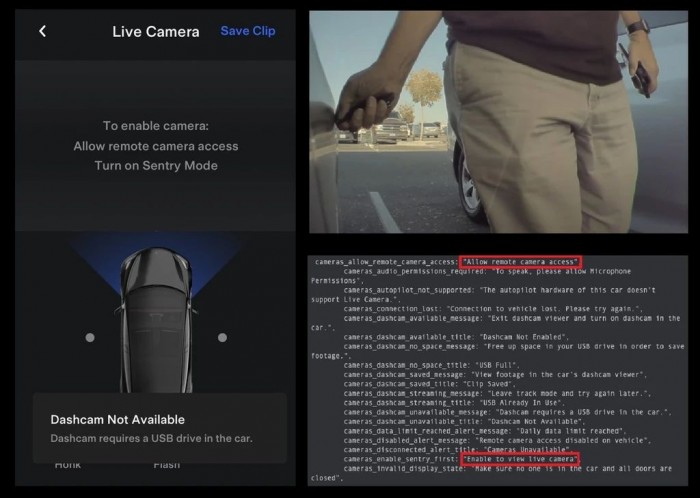The height and width of the screenshot is (498, 700).
Task: Click the Dashcam Not Available notification title
Action: pos(117,419)
